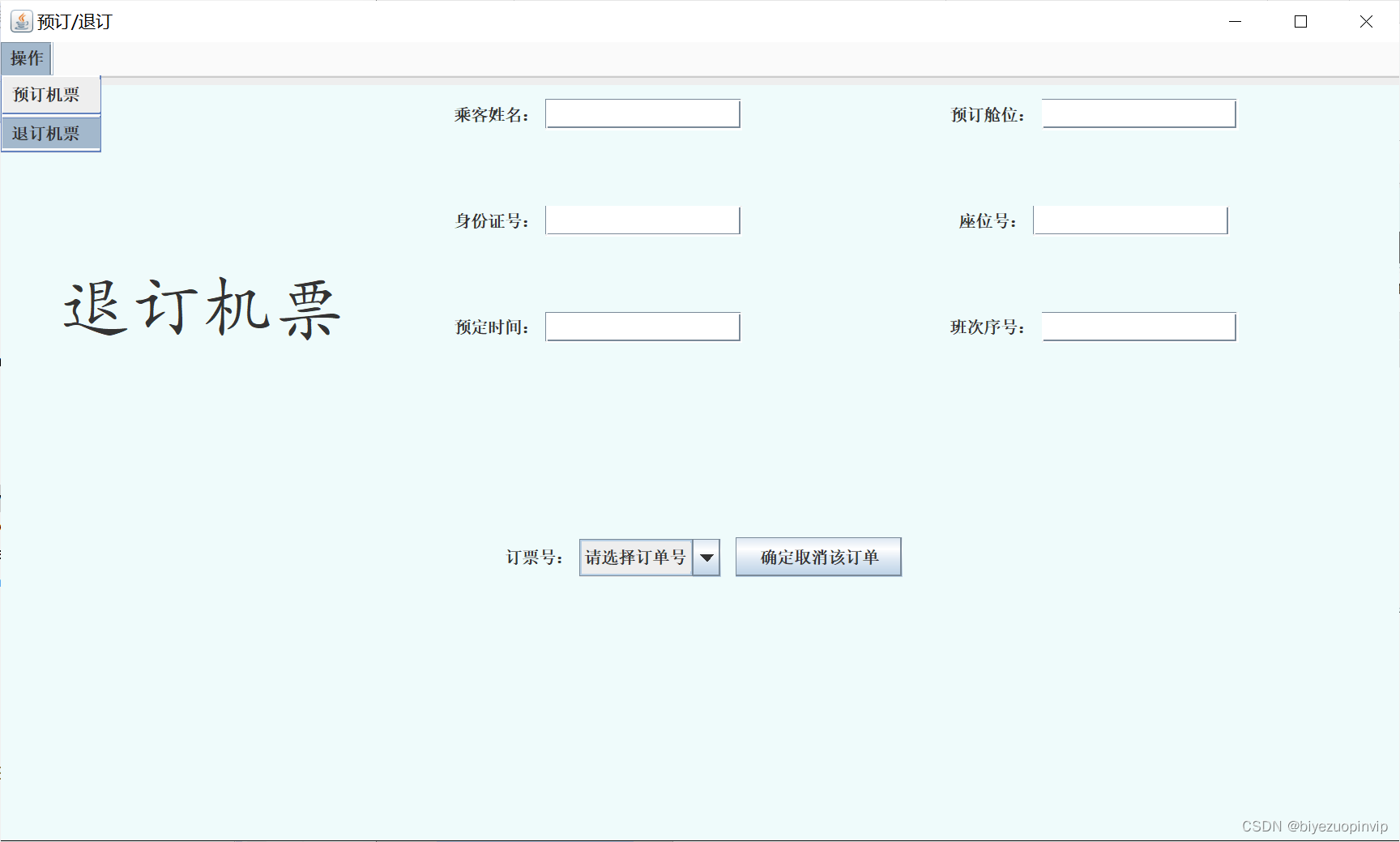Click inside the 身份证号 input field
Screen dimensions: 1400x842
[642, 220]
